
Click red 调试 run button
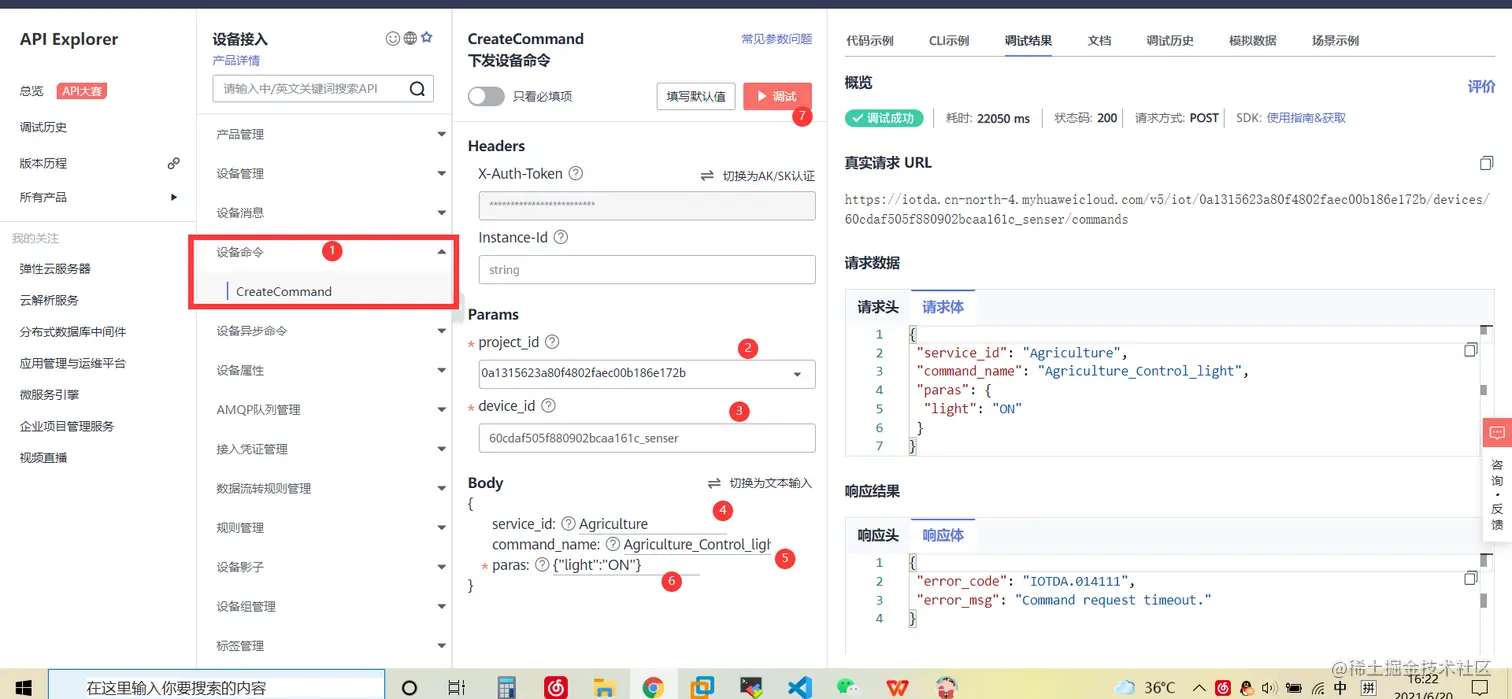point(777,96)
